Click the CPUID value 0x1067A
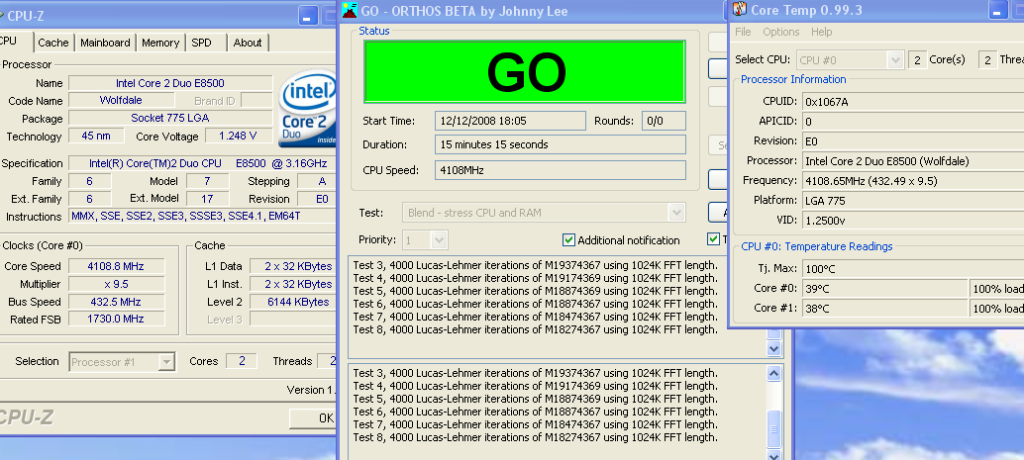This screenshot has height=460, width=1024. pos(913,101)
